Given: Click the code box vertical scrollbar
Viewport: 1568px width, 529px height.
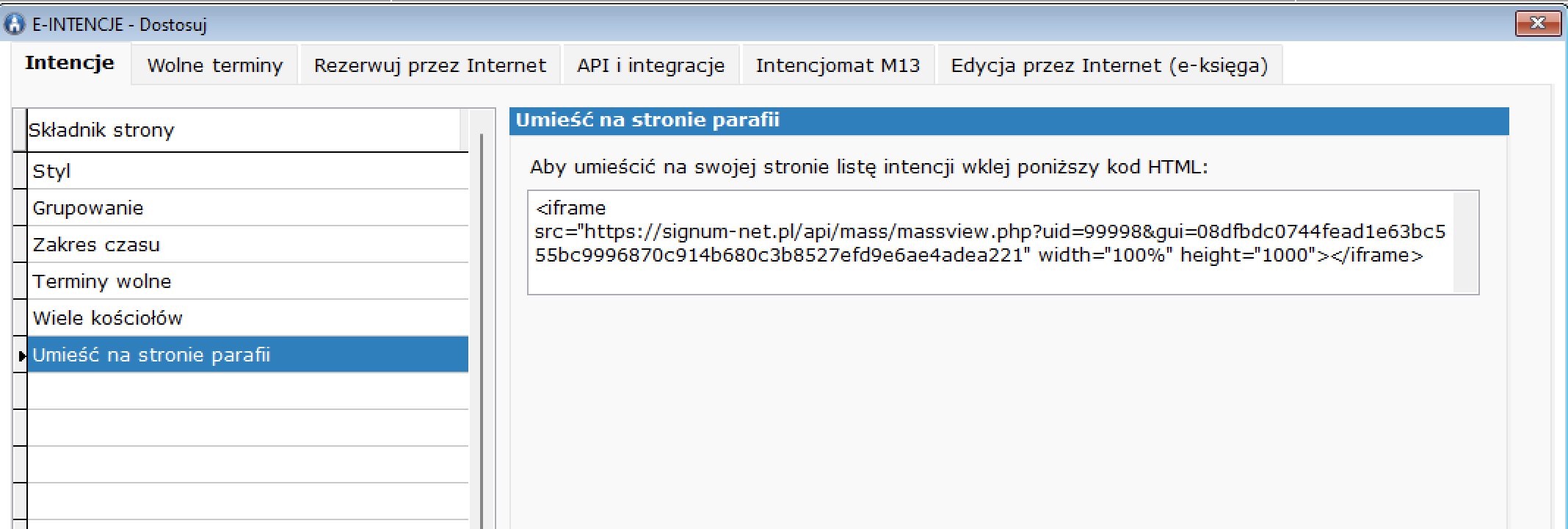Looking at the screenshot, I should pos(1464,242).
